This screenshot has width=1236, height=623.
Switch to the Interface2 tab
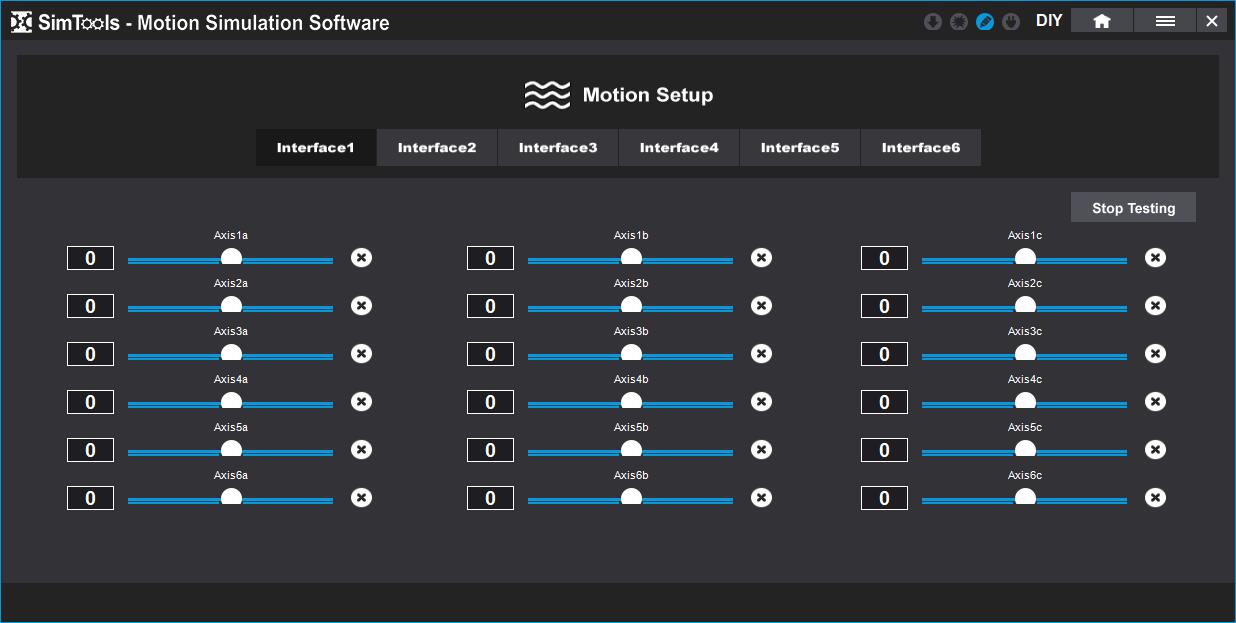437,148
